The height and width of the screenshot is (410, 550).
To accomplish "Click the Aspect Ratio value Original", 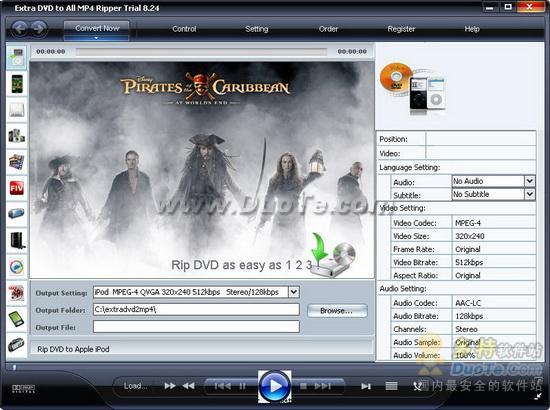I will tap(468, 276).
